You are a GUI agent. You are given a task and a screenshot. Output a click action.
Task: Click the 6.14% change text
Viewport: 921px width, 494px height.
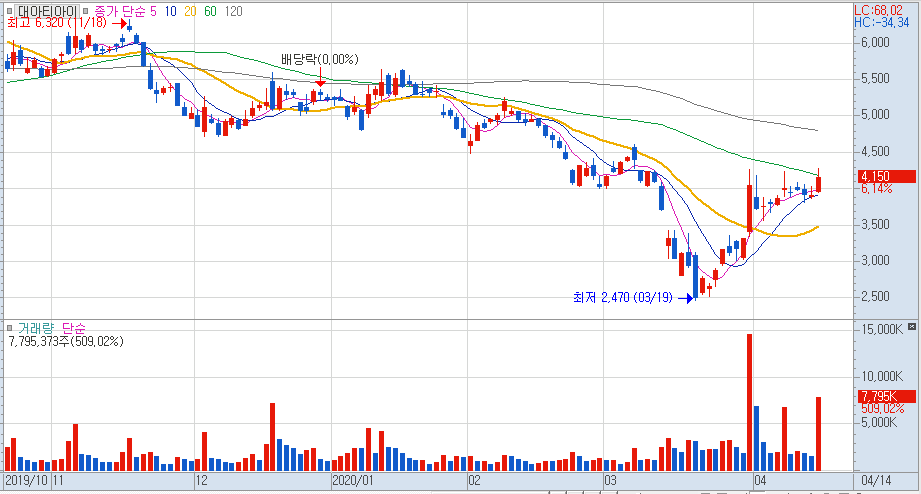876,189
